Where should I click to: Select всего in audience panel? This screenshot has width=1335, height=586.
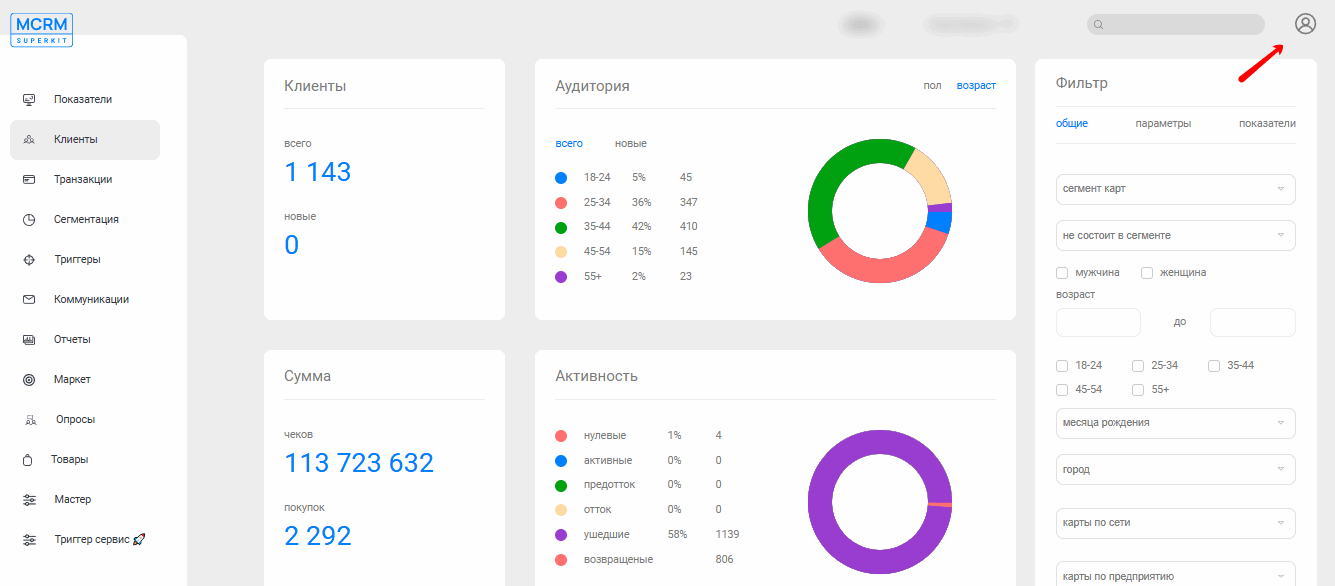click(569, 144)
